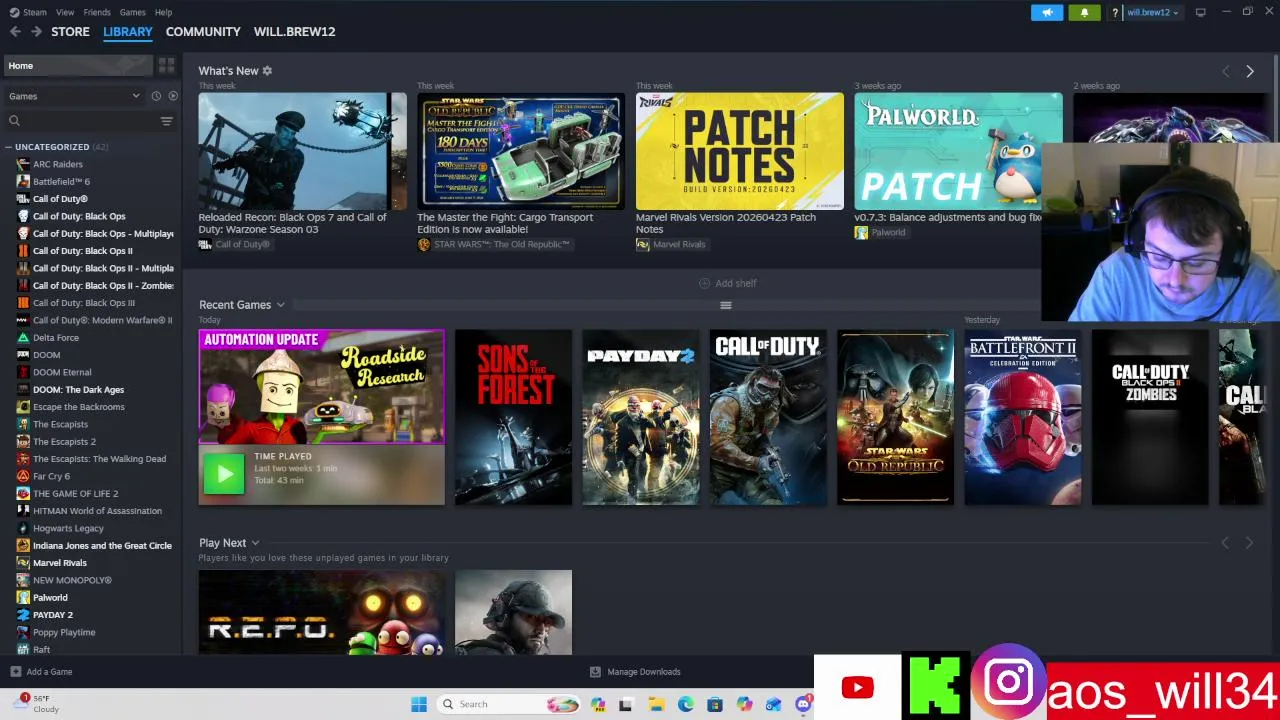Open Black Ops II Zombies cover
The width and height of the screenshot is (1280, 720).
(1150, 417)
